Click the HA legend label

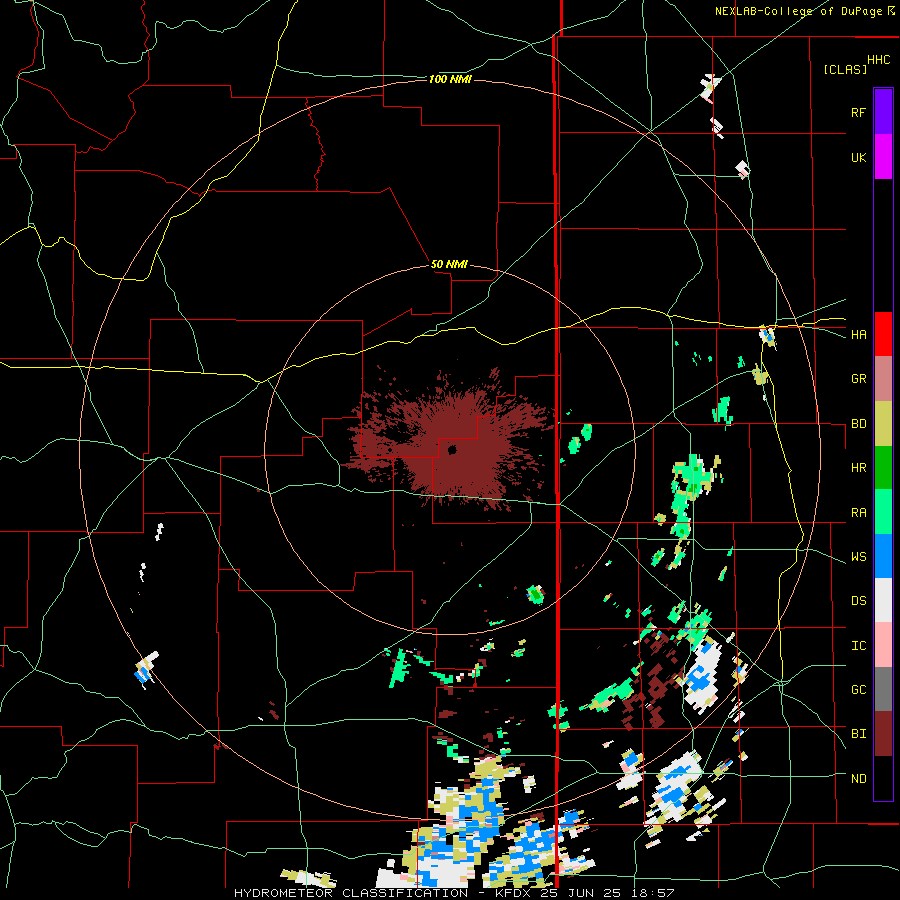pyautogui.click(x=858, y=335)
